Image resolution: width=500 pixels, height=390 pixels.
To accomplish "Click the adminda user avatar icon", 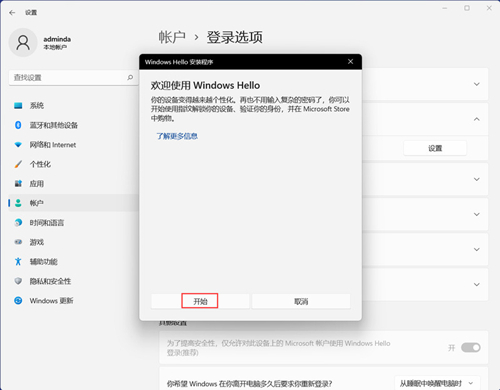I will click(23, 43).
